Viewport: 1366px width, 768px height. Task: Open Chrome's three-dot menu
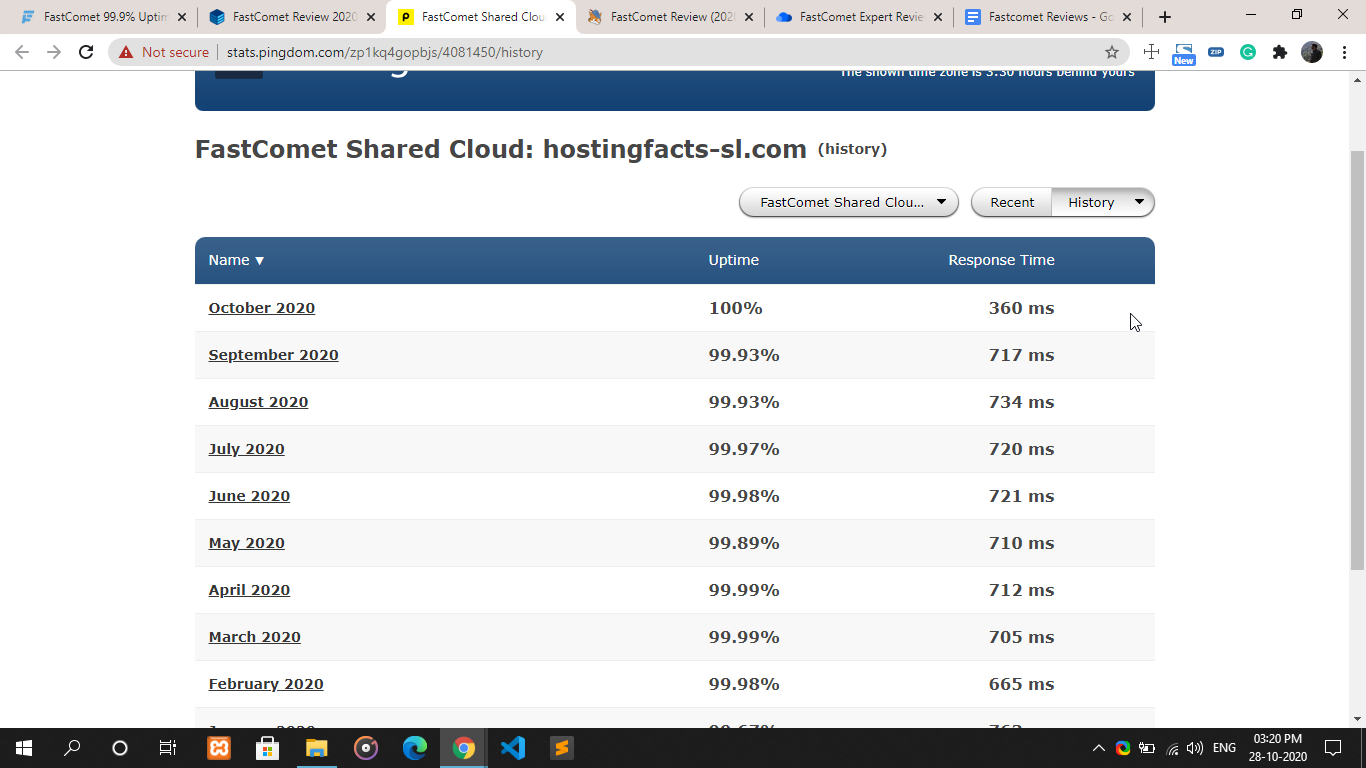1345,52
